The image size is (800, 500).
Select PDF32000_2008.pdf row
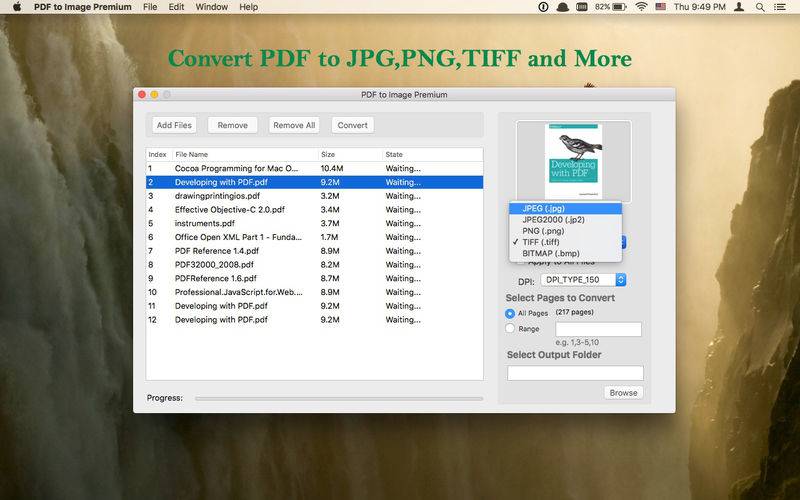click(x=314, y=265)
